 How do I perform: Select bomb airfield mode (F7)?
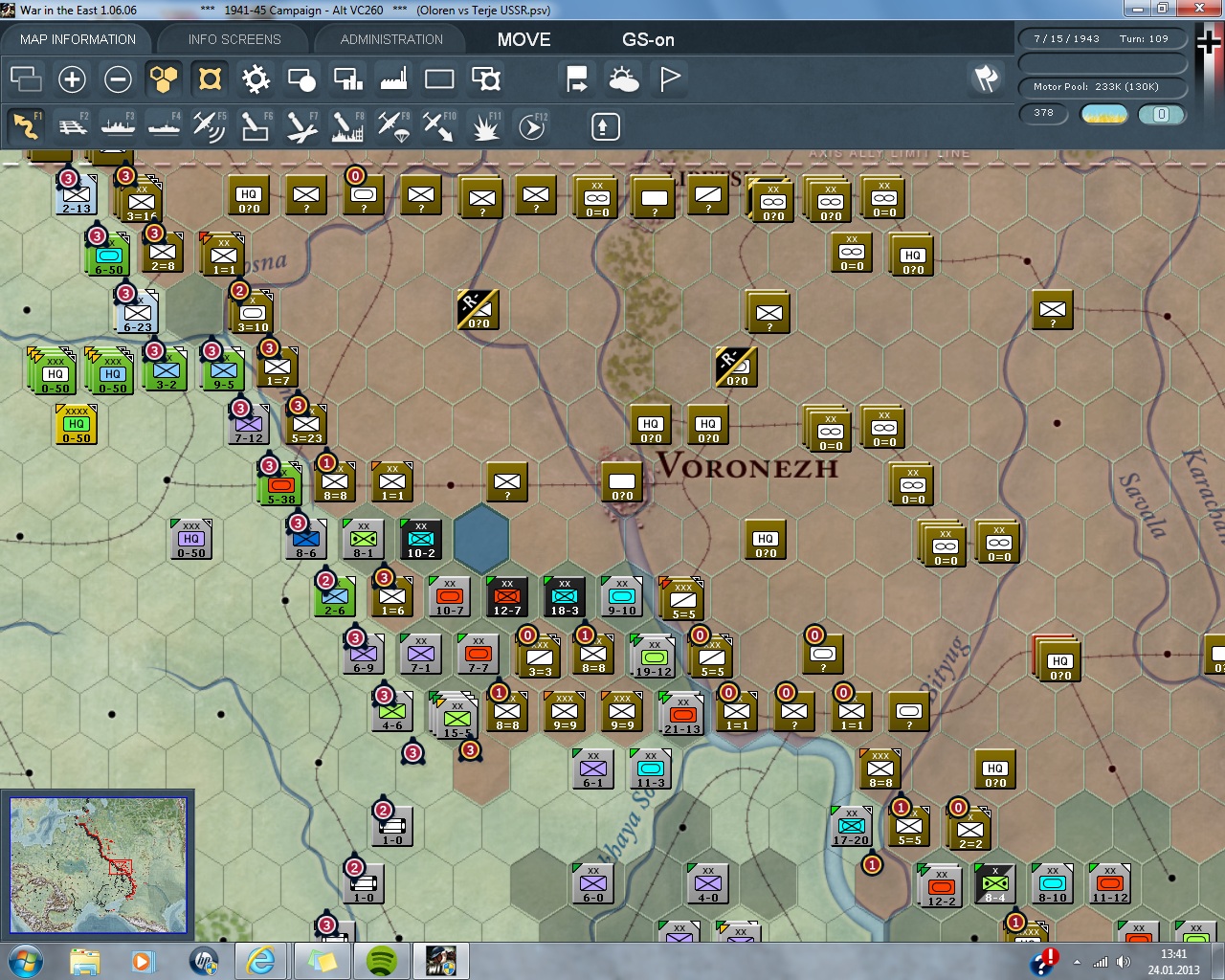[x=301, y=126]
